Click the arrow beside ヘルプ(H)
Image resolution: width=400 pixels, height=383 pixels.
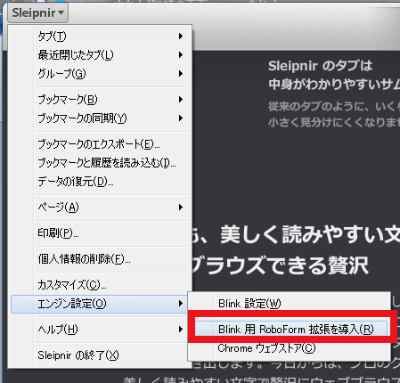pyautogui.click(x=180, y=329)
